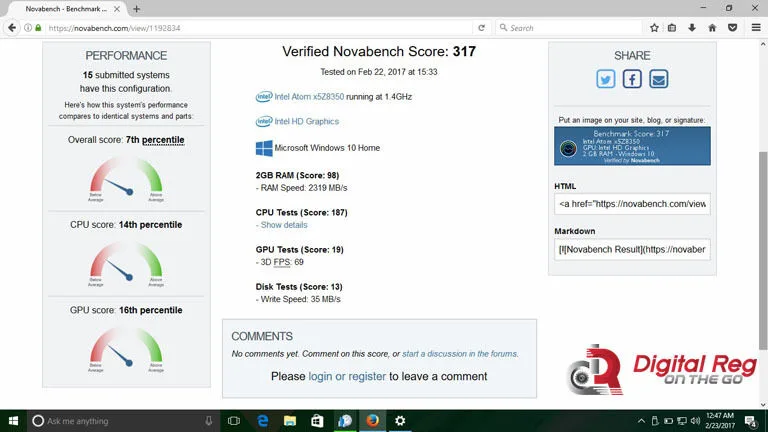The height and width of the screenshot is (432, 768).
Task: Go to the Firefox home page icon
Action: pyautogui.click(x=712, y=28)
